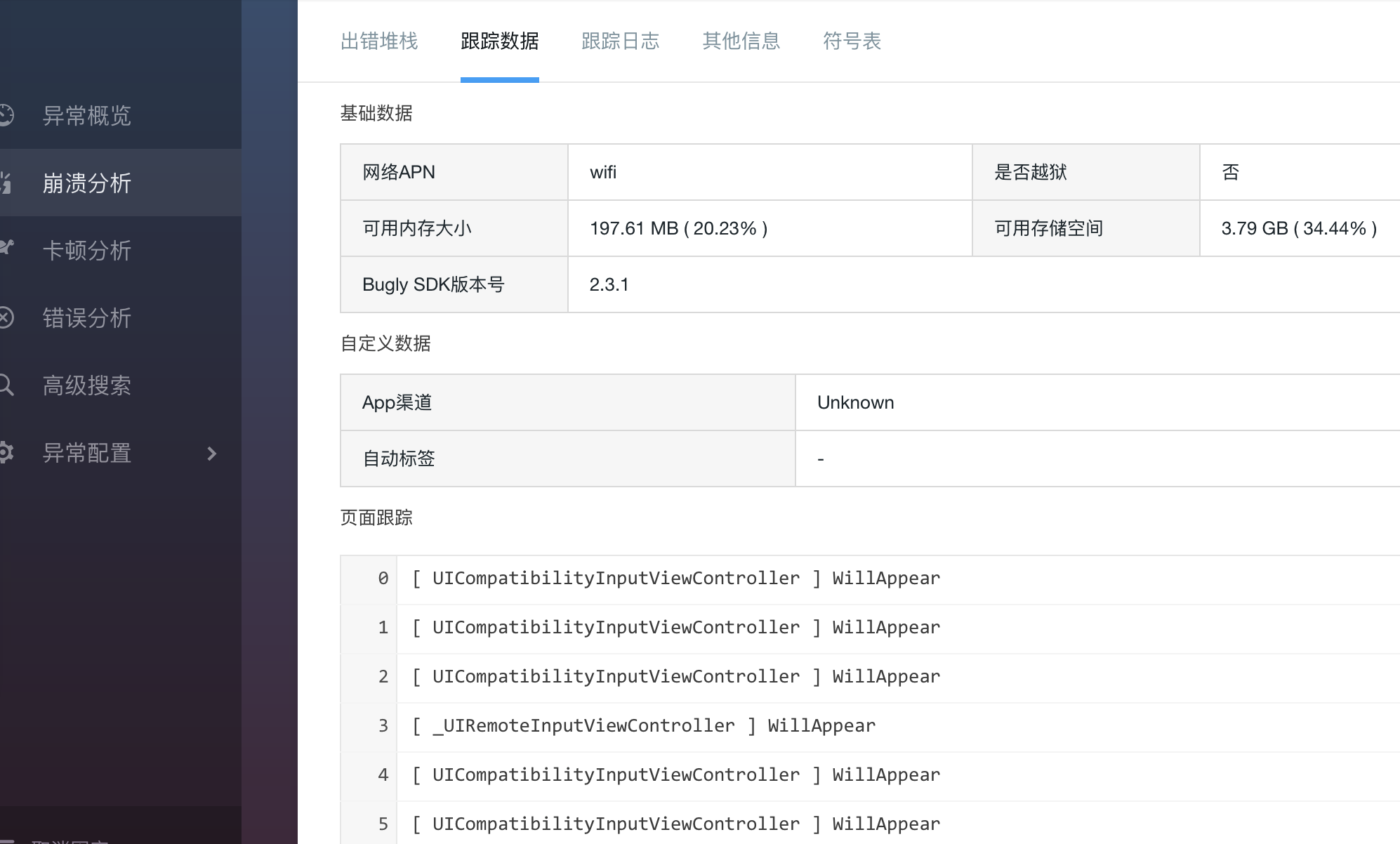Switch to the 跟踪日志 tab
The image size is (1400, 844).
[x=621, y=41]
